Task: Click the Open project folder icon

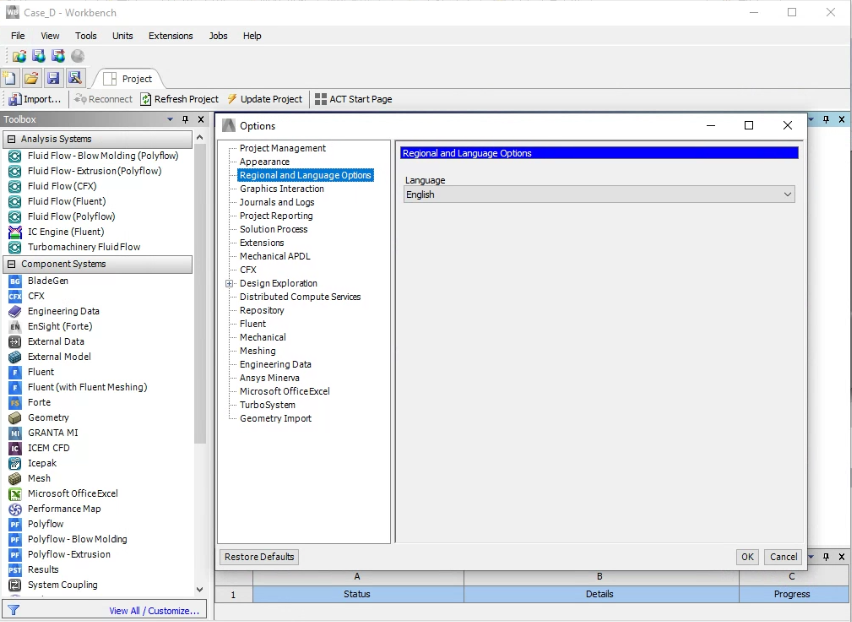Action: click(31, 78)
